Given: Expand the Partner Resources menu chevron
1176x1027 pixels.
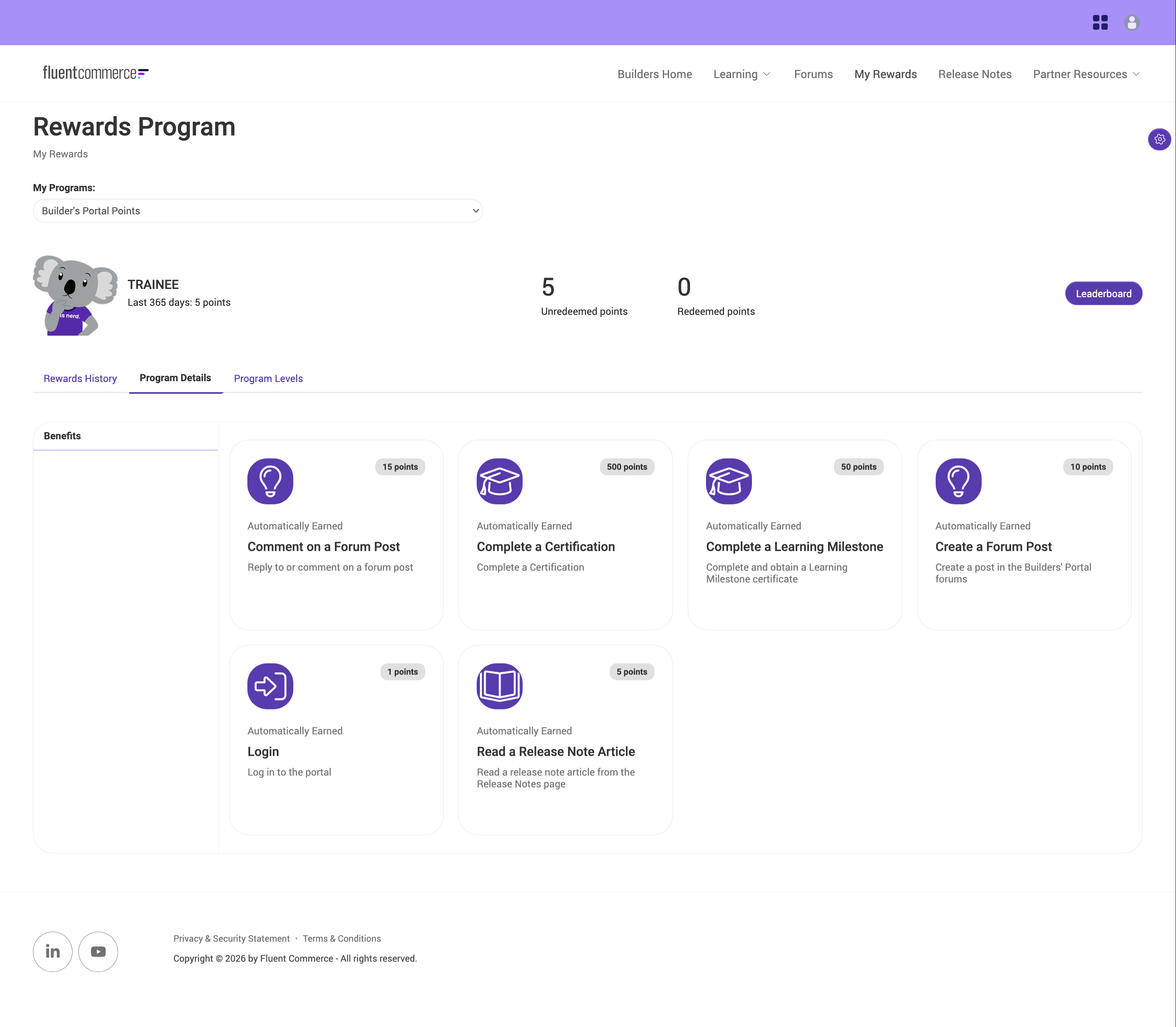Looking at the screenshot, I should click(1136, 75).
